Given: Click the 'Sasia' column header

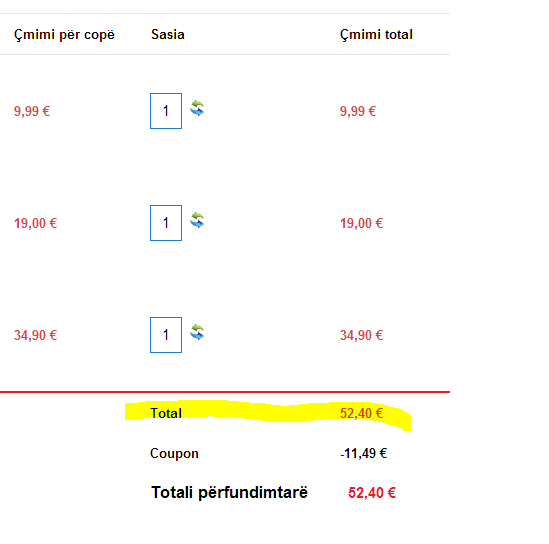Looking at the screenshot, I should [x=168, y=35].
